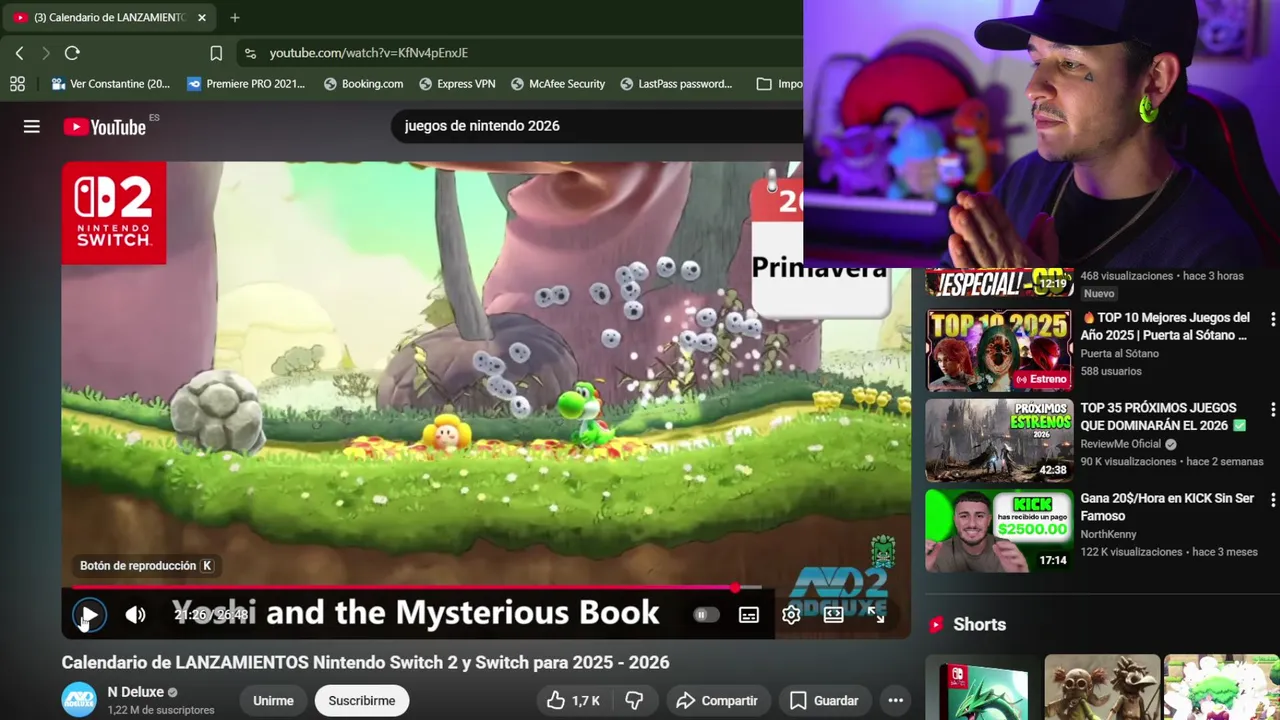The width and height of the screenshot is (1280, 720).
Task: Click the youtube.com address bar URL
Action: [368, 53]
